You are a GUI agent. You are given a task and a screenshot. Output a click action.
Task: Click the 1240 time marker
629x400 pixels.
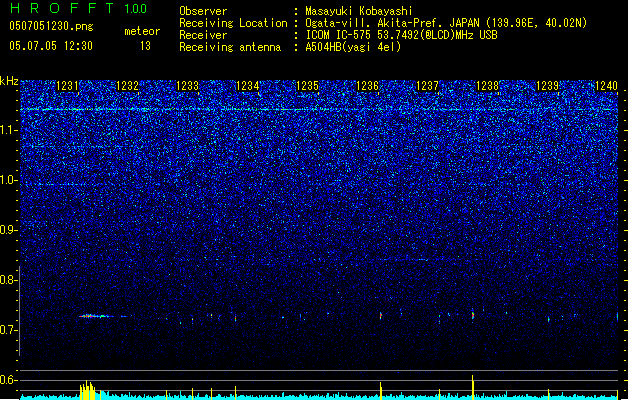click(606, 86)
